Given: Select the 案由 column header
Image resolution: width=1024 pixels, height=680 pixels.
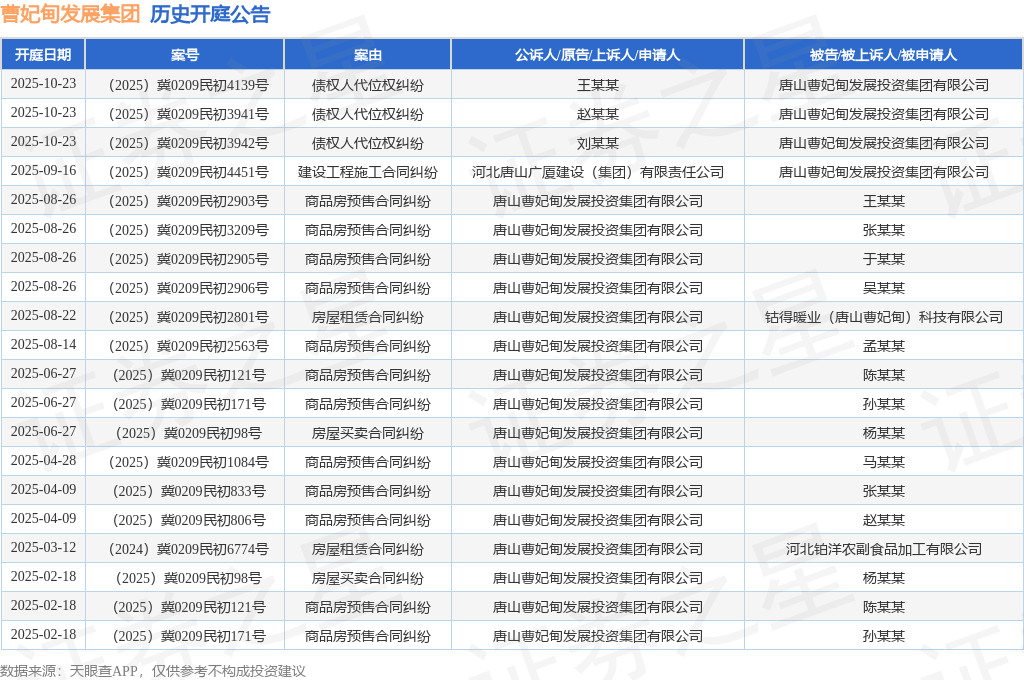Looking at the screenshot, I should click(368, 55).
